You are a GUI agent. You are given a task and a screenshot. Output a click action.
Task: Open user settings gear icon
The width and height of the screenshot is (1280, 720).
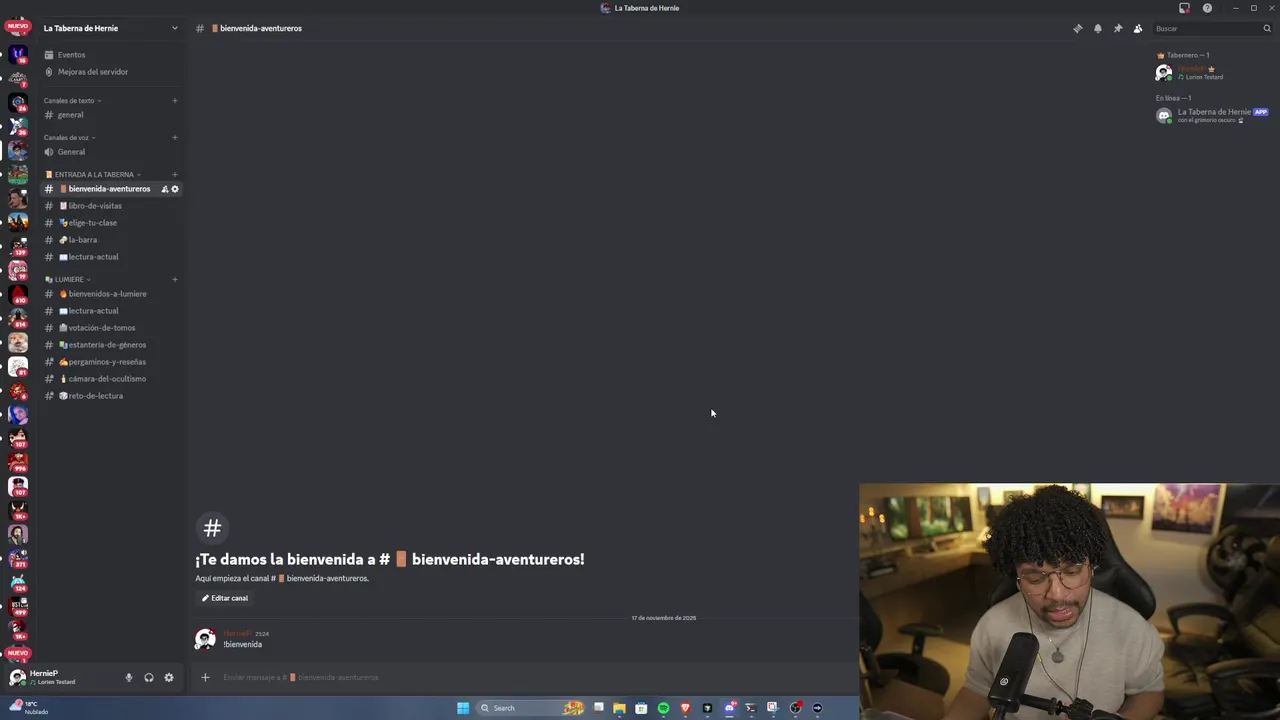point(169,677)
